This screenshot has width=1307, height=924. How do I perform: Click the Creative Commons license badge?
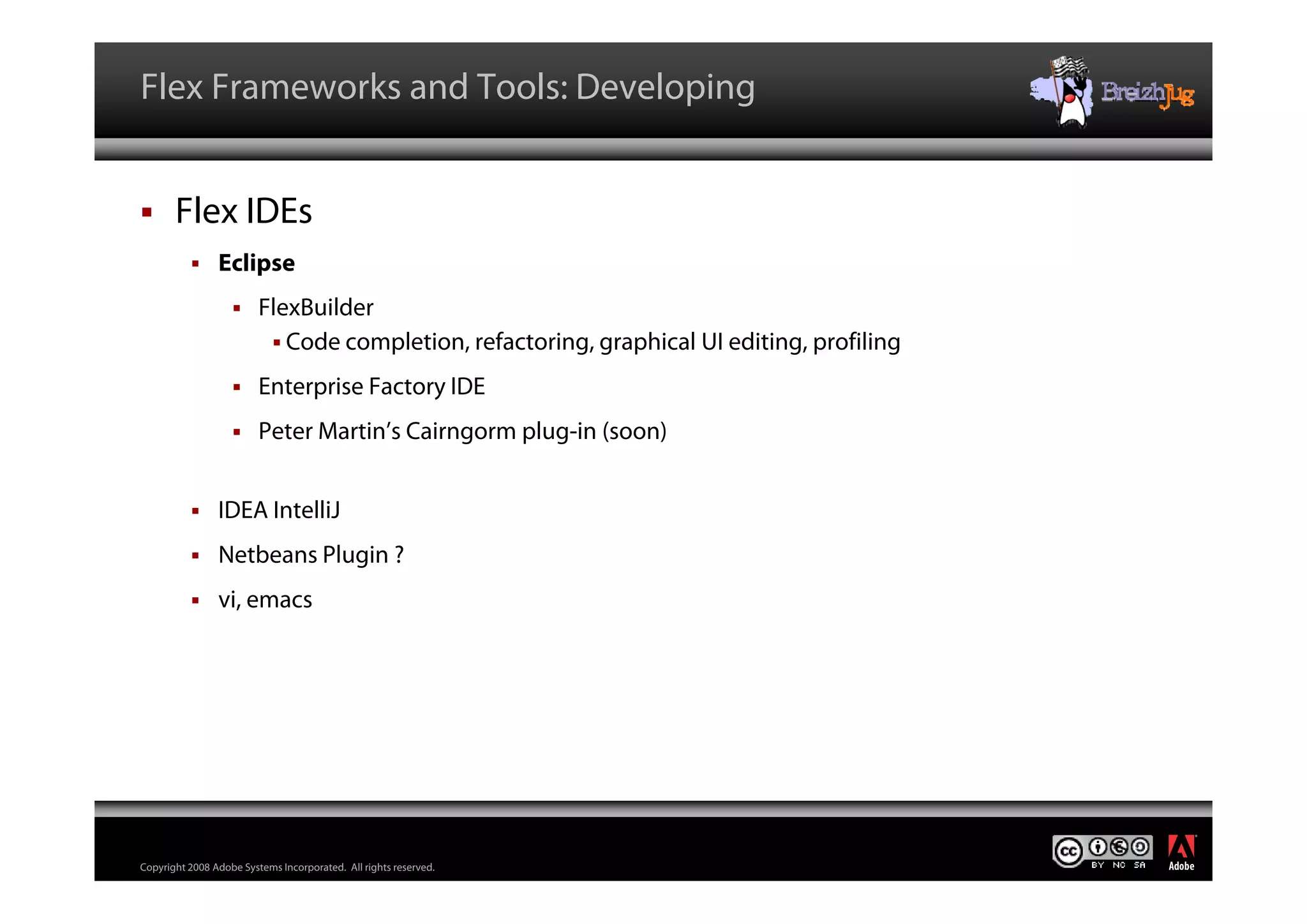[x=1102, y=852]
